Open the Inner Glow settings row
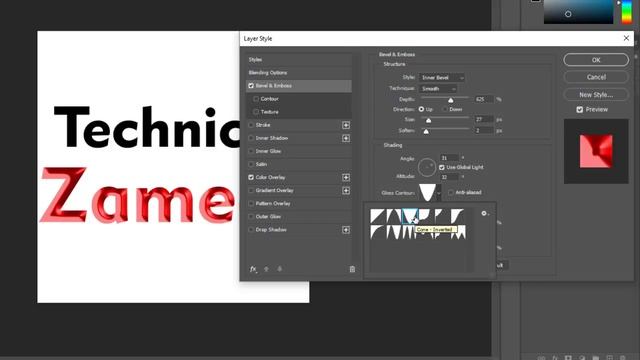The width and height of the screenshot is (640, 360). [299, 151]
